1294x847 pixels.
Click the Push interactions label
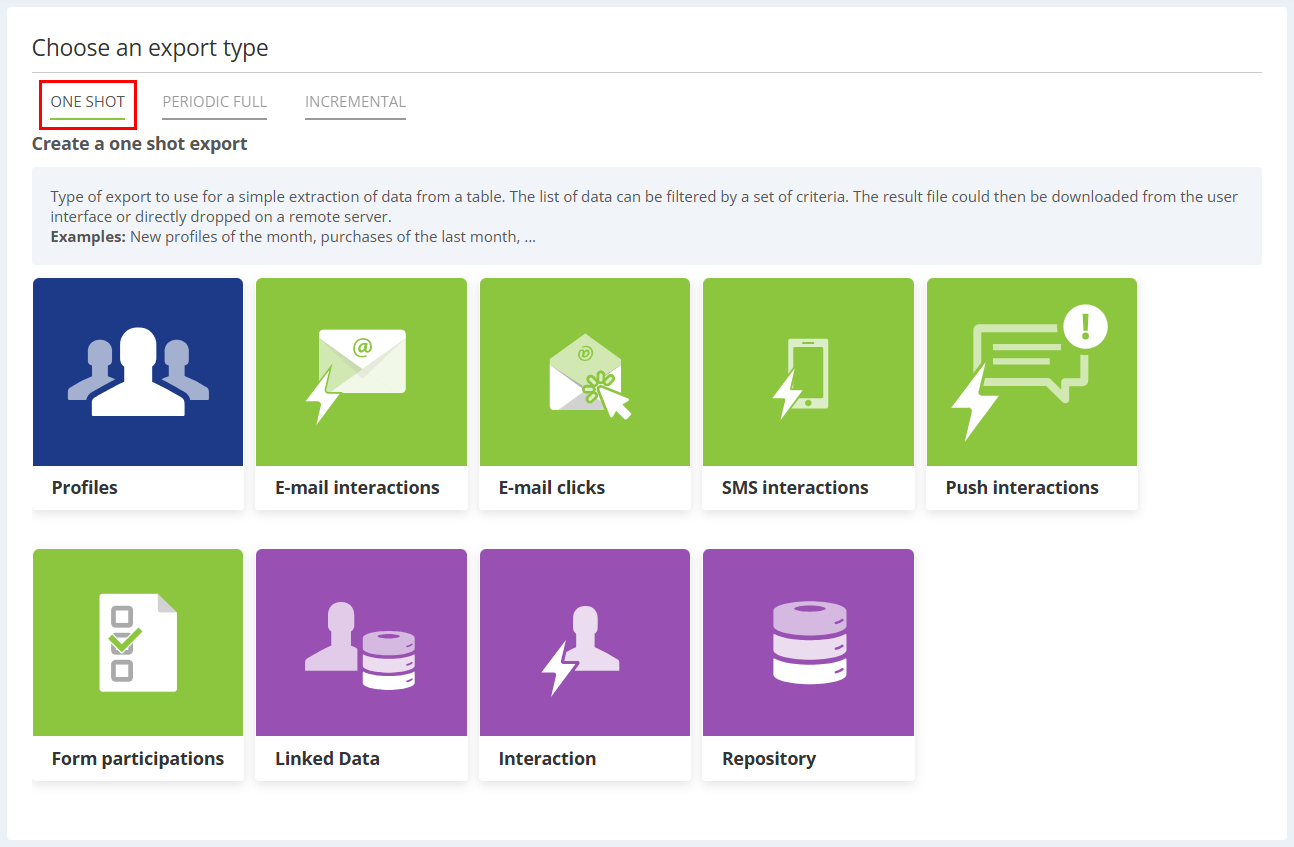click(1022, 488)
